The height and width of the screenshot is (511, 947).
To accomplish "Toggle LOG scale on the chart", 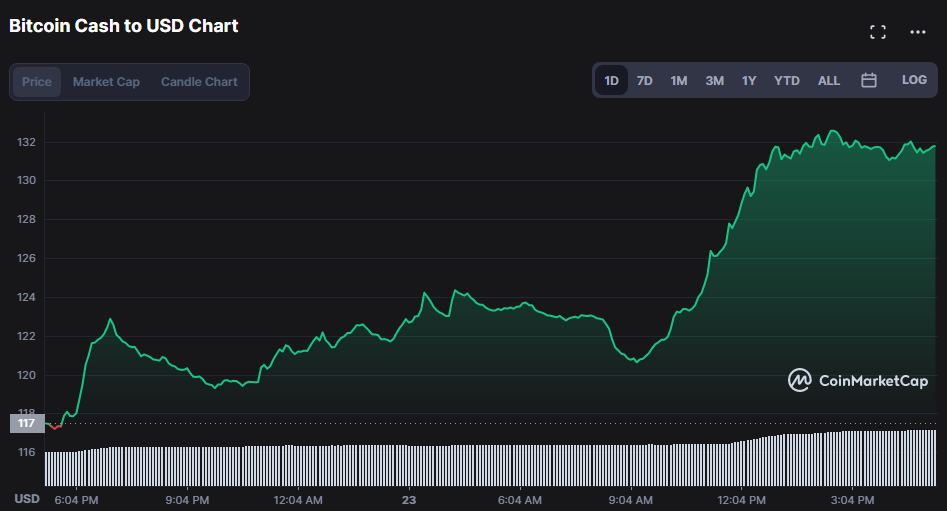I will pyautogui.click(x=914, y=80).
